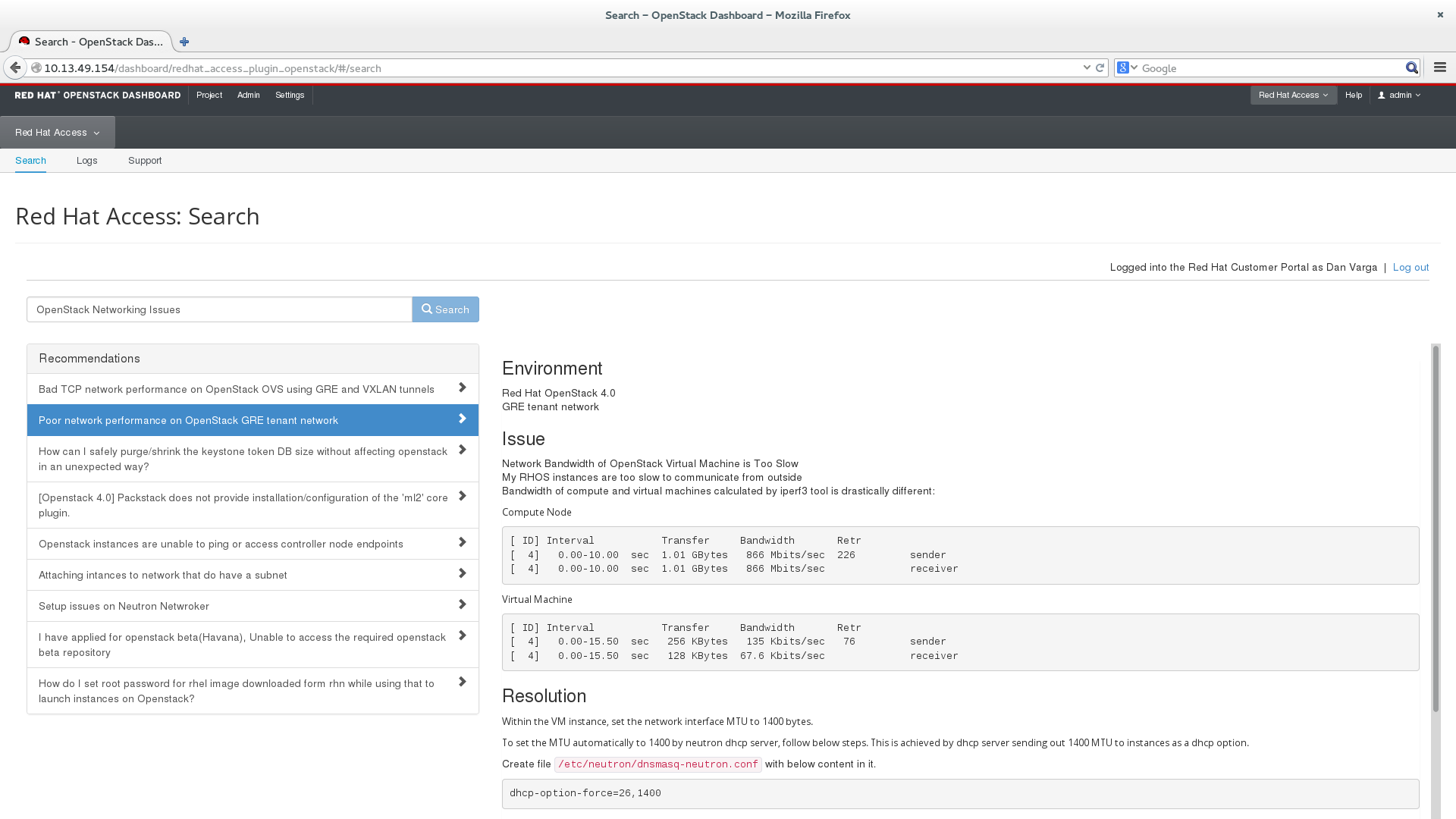Click the Resolution heading
Viewport: 1456px width, 819px height.
(x=544, y=696)
